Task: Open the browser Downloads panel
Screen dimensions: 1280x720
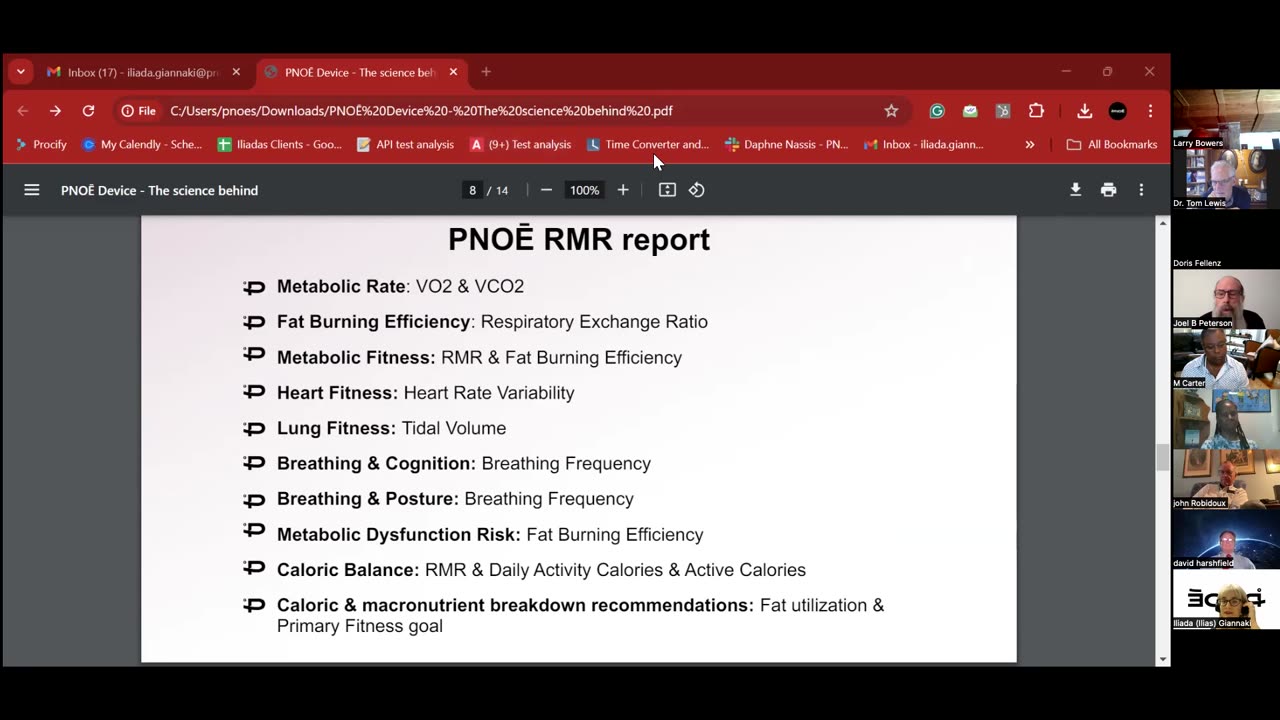Action: pyautogui.click(x=1084, y=111)
